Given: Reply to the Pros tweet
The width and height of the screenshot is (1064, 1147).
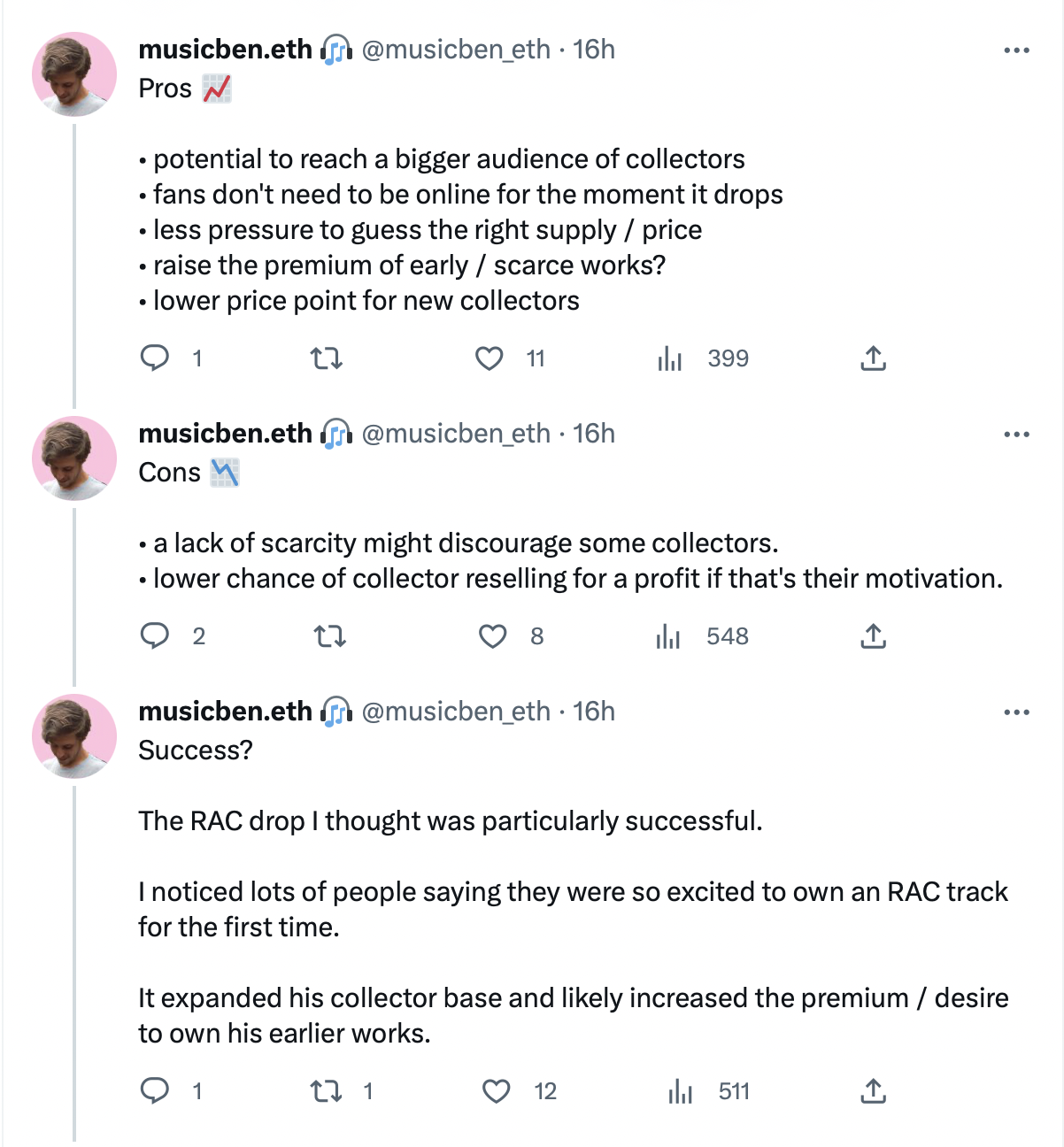Looking at the screenshot, I should pyautogui.click(x=156, y=358).
